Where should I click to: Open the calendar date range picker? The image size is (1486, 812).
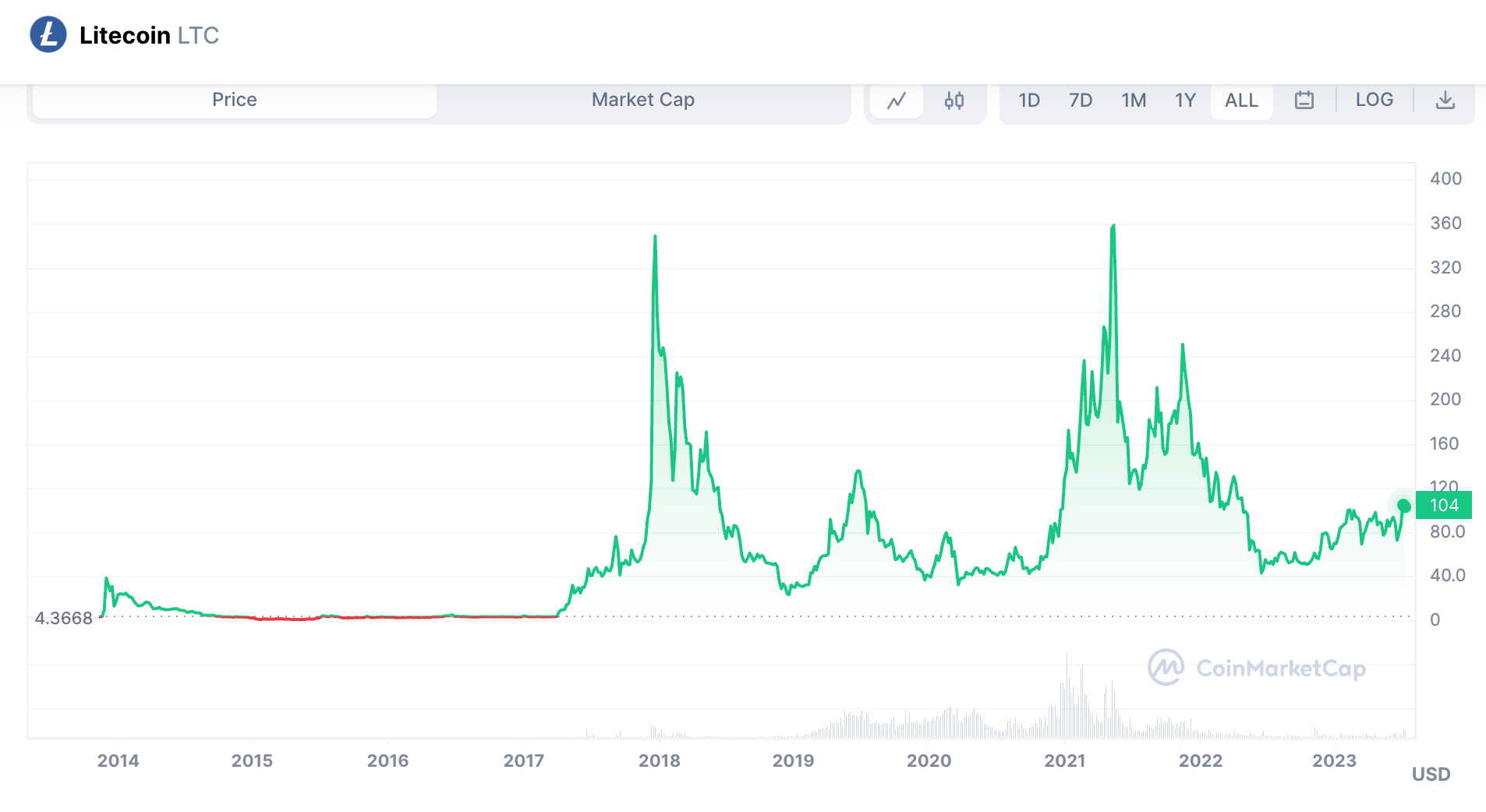tap(1304, 101)
